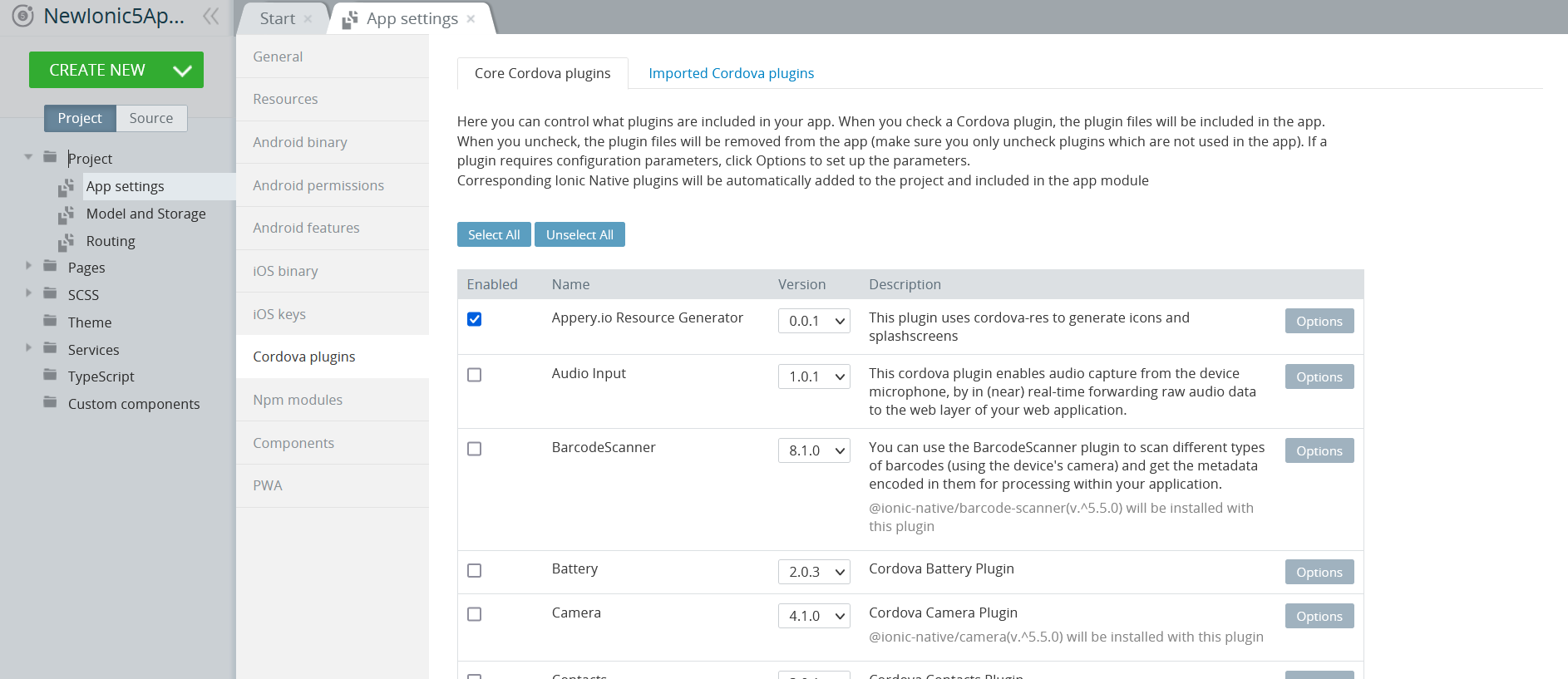Click the Appery logo icon beside project name
Viewport: 1568px width, 679px height.
point(22,16)
